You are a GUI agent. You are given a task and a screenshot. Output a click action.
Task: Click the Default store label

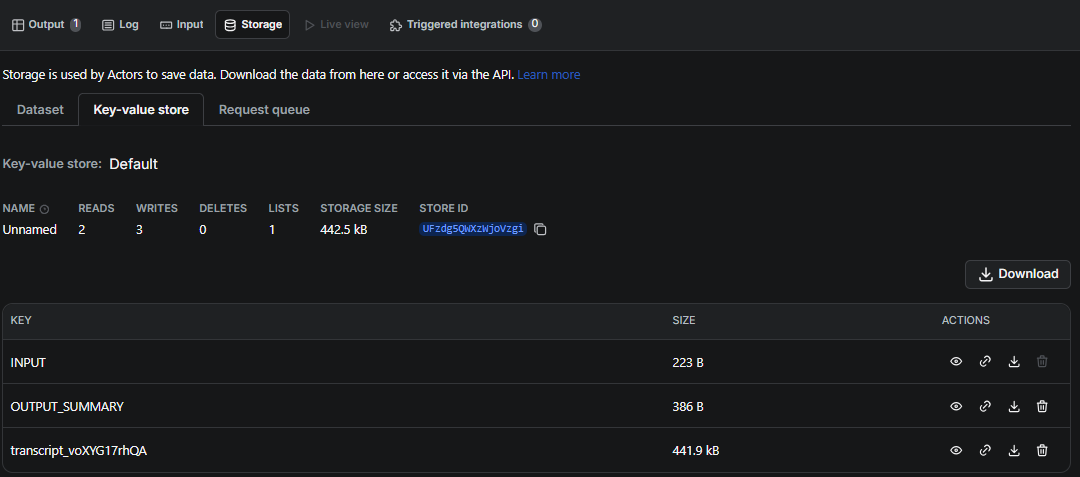click(134, 164)
